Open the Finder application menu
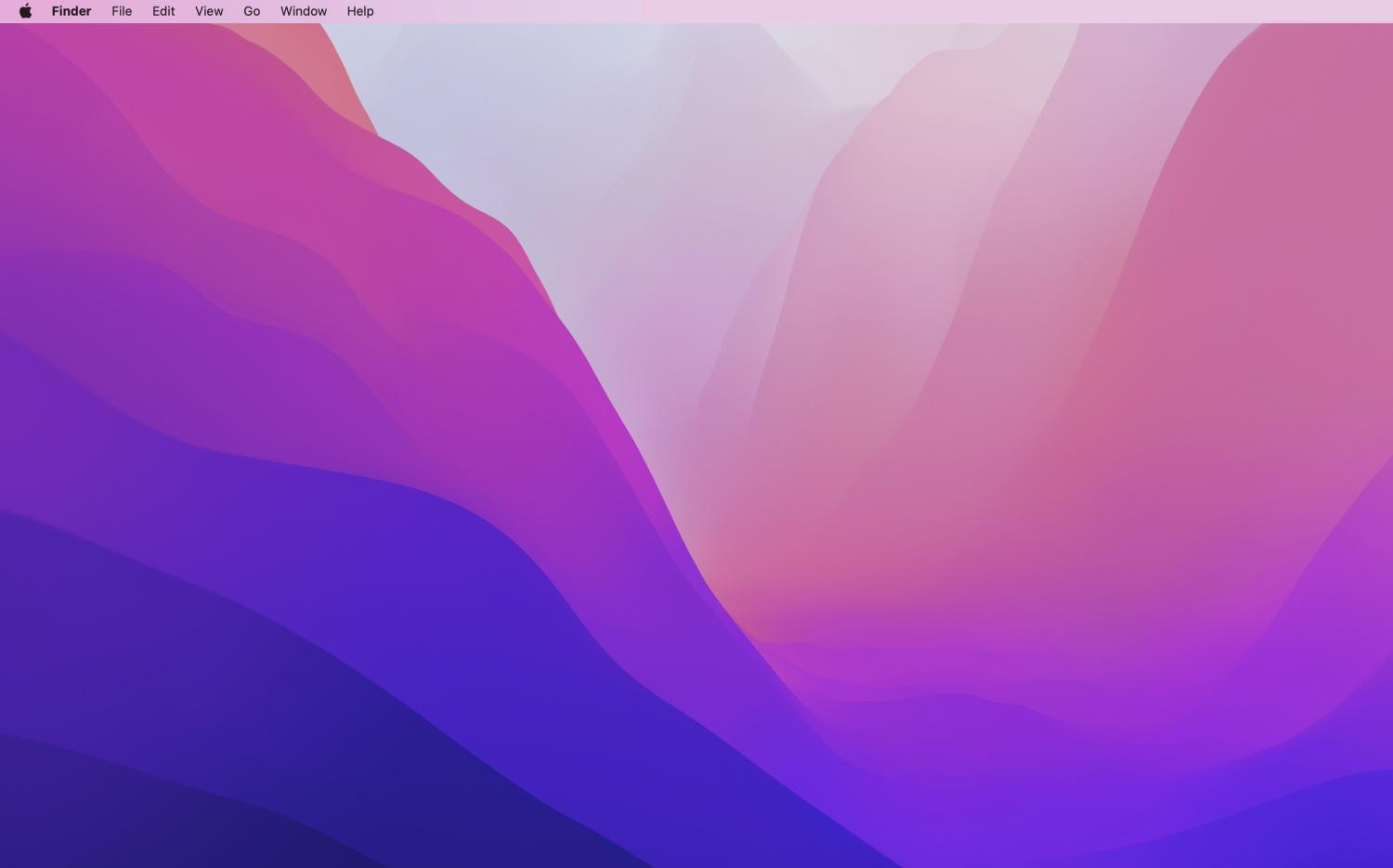 pos(72,11)
